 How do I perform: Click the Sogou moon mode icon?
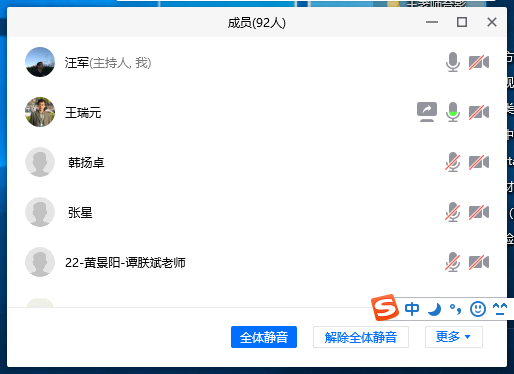(x=435, y=309)
